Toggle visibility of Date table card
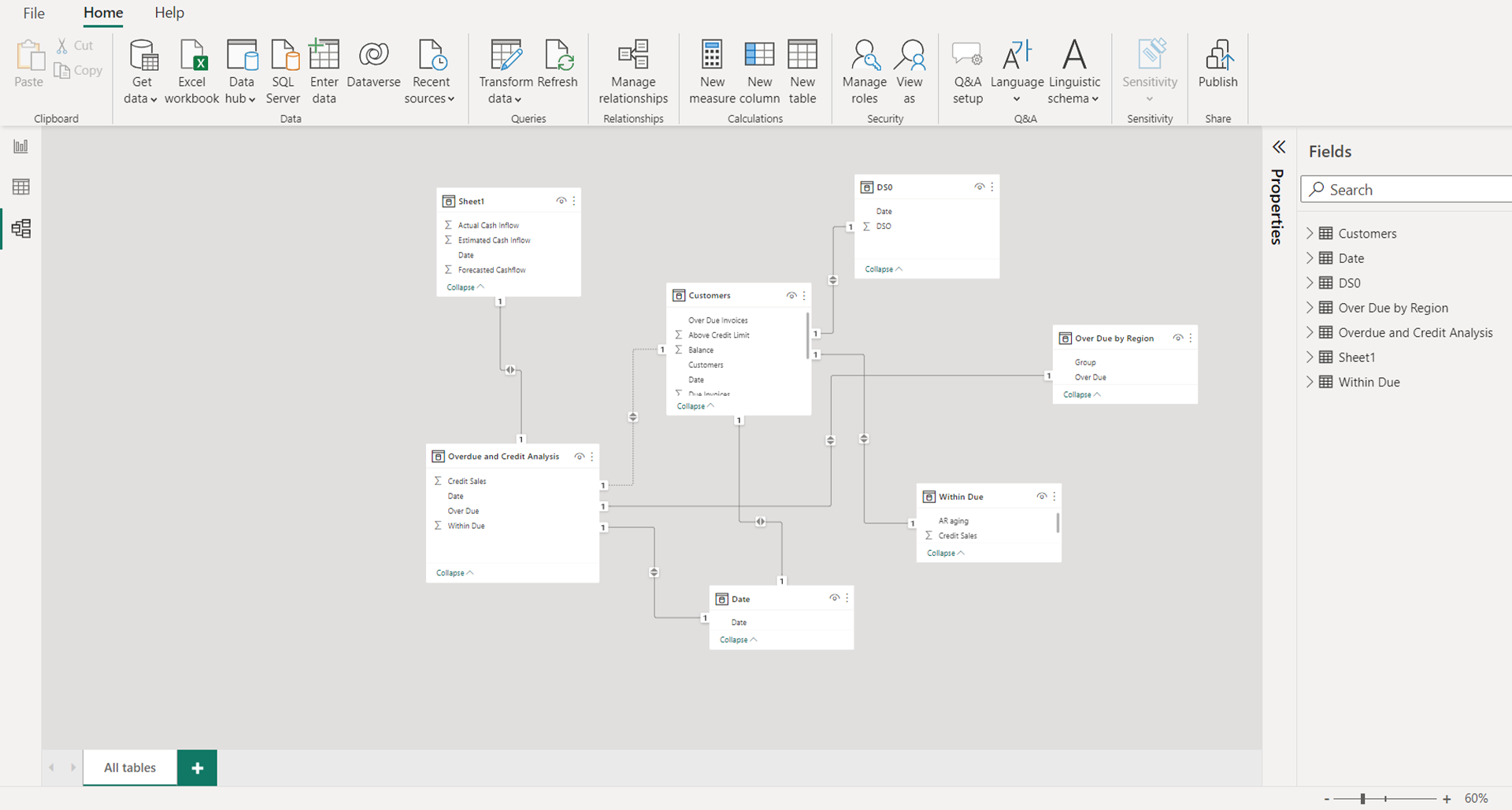Viewport: 1512px width, 810px height. tap(835, 598)
